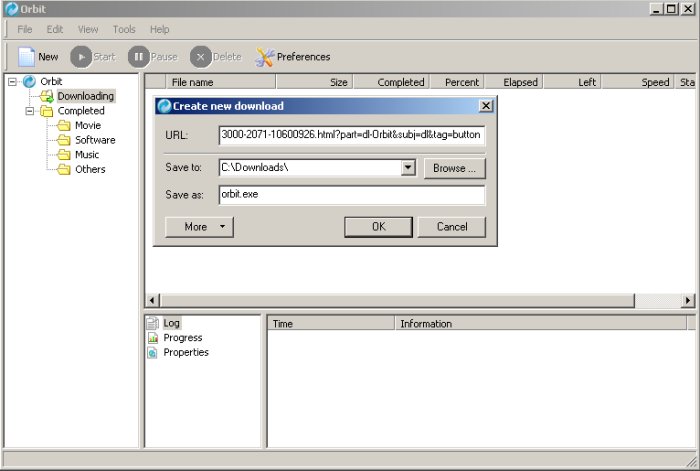Sort by Elapsed column header
700x471 pixels.
514,82
